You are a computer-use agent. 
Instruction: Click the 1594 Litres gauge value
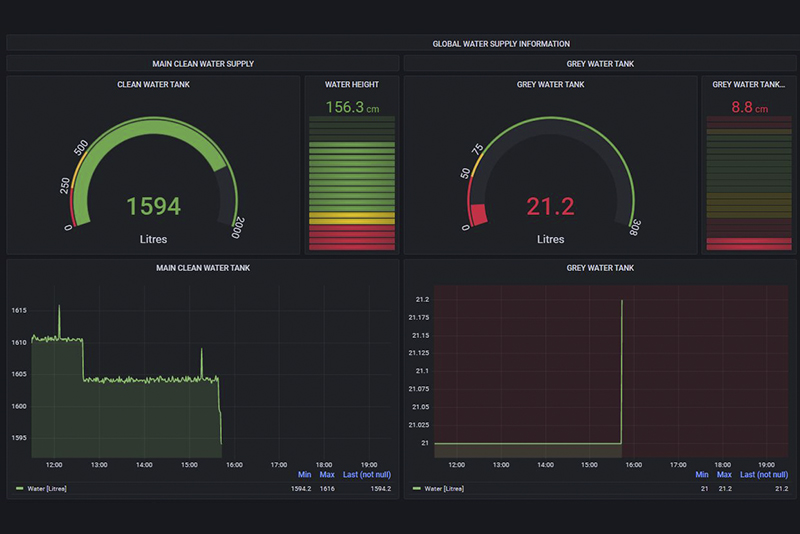click(x=153, y=207)
